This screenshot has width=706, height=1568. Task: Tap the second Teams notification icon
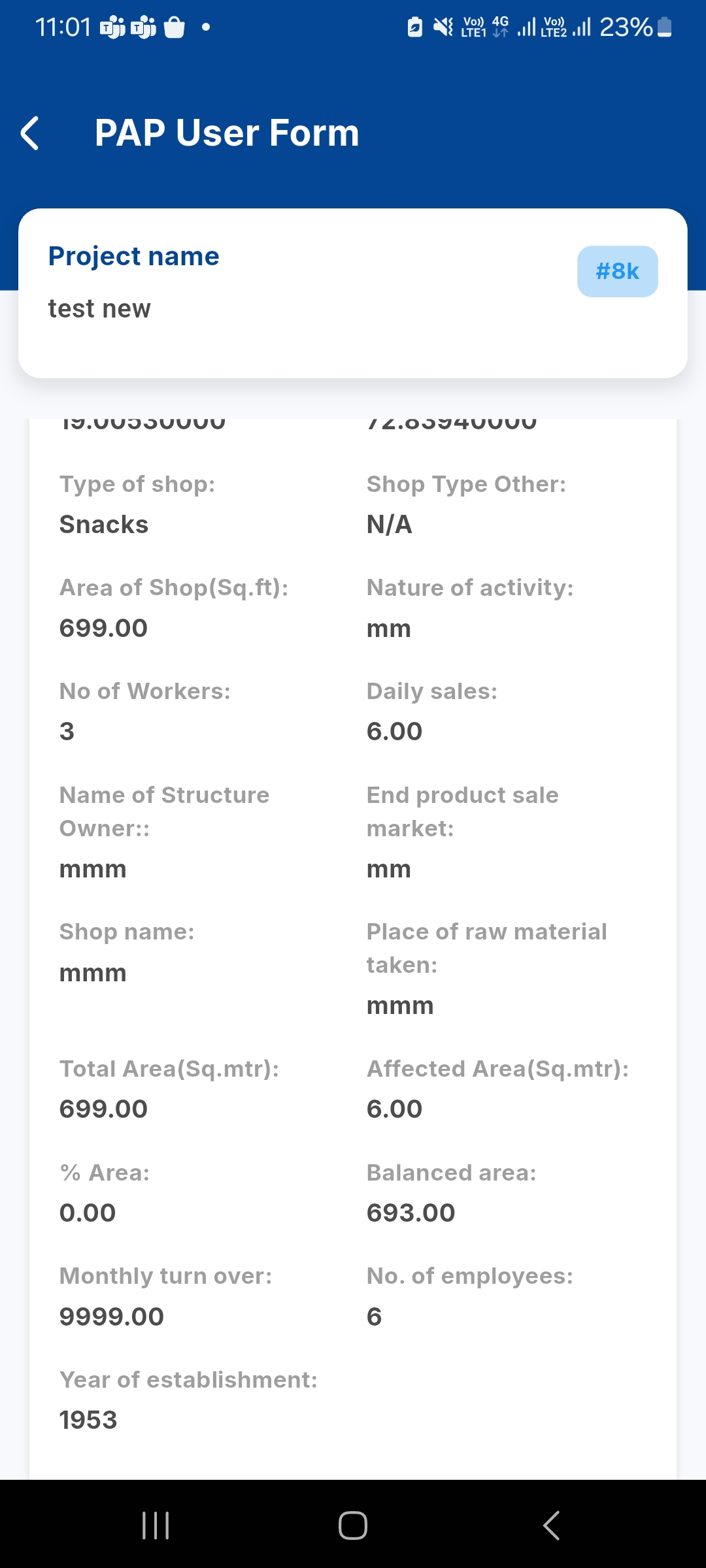pos(144,27)
